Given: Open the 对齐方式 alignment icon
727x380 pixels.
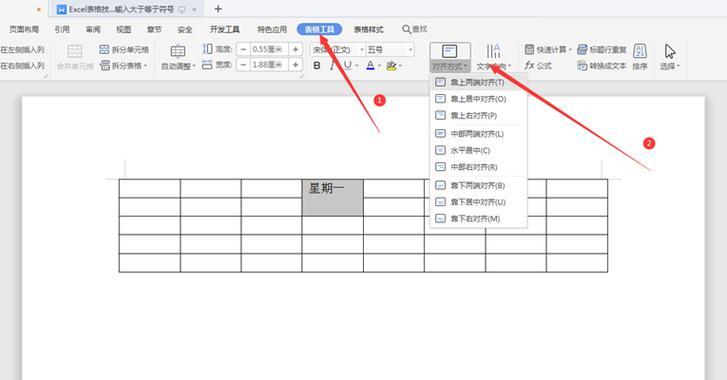Looking at the screenshot, I should pyautogui.click(x=450, y=51).
